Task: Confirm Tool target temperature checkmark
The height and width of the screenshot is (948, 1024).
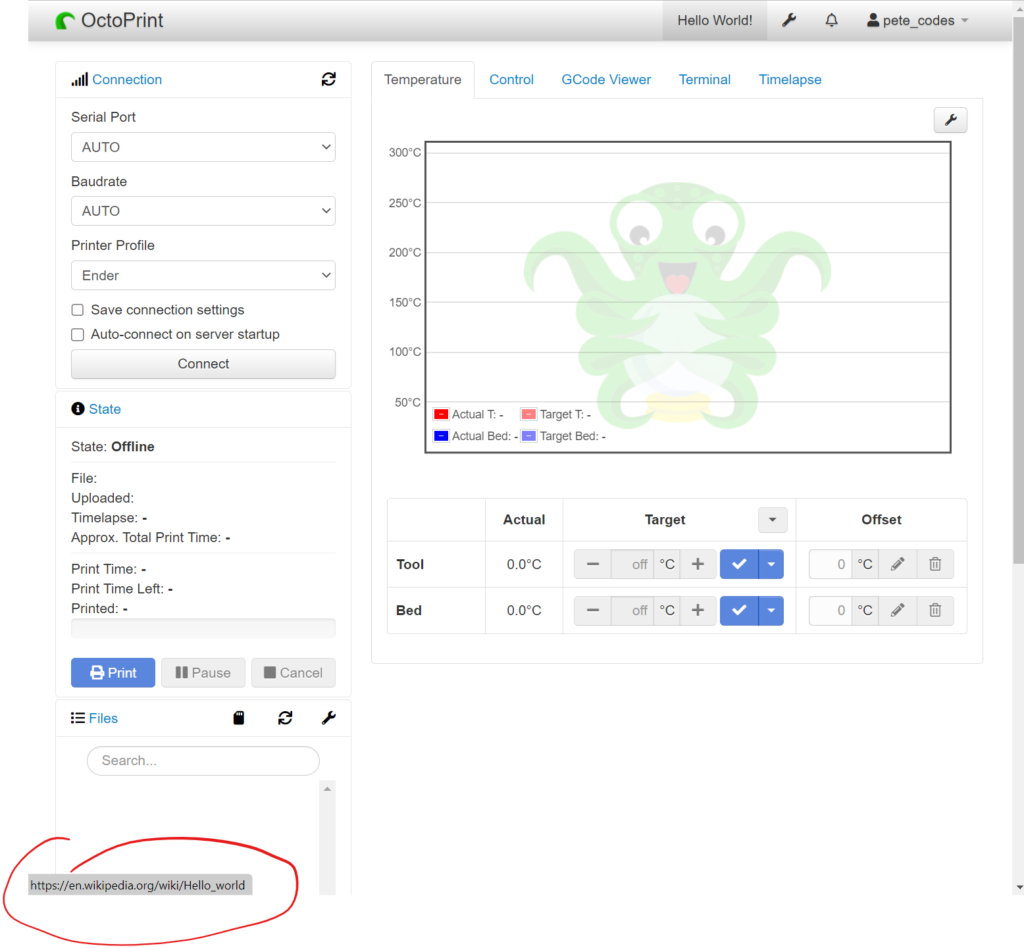Action: (x=739, y=564)
